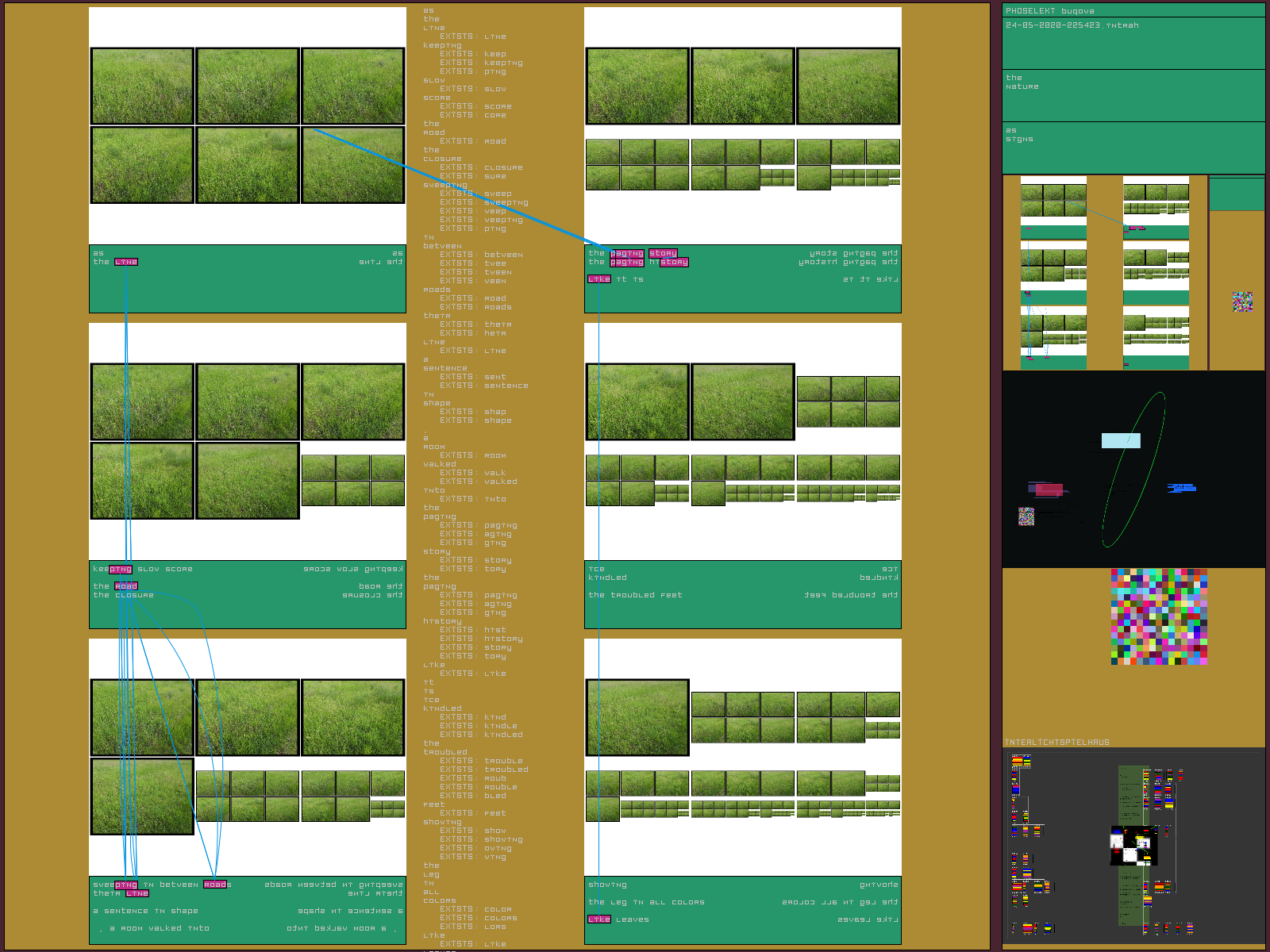Screen dimensions: 1270x952
Task: Open the top-left grass photo thumbnail
Action: tap(143, 86)
